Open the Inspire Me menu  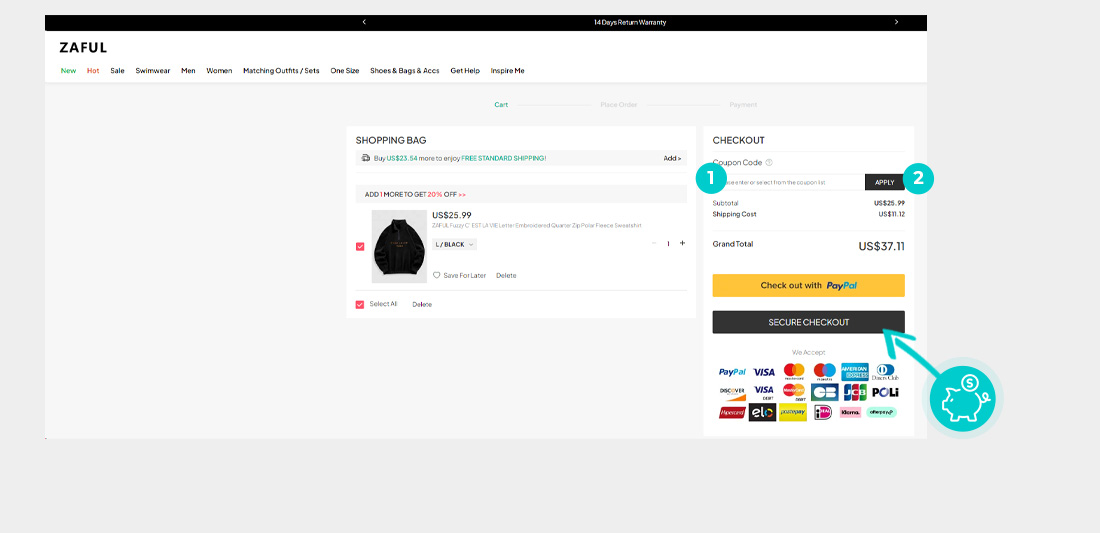coord(507,71)
